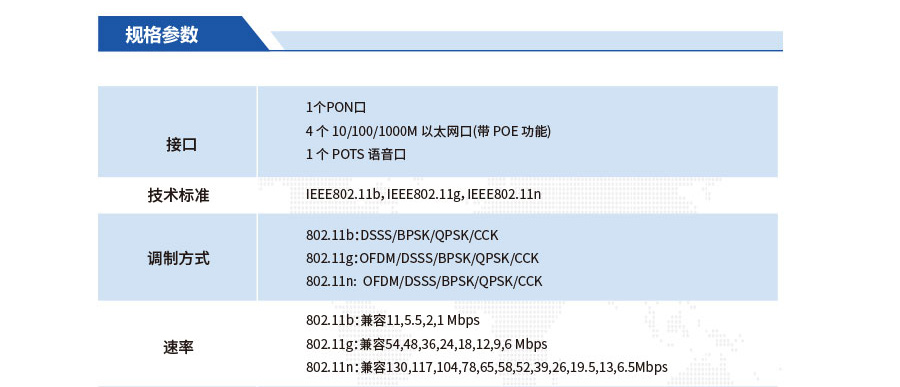The image size is (900, 387).
Task: Click the IEEE802.11b standard text
Action: (343, 195)
